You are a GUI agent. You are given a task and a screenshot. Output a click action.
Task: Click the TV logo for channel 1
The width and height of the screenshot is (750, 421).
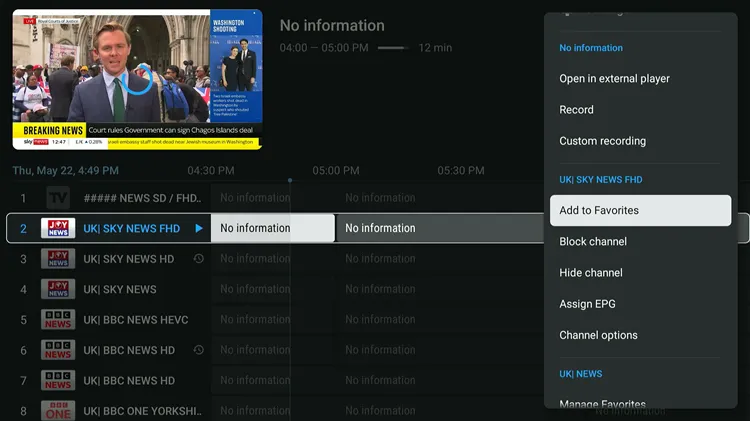[58, 198]
